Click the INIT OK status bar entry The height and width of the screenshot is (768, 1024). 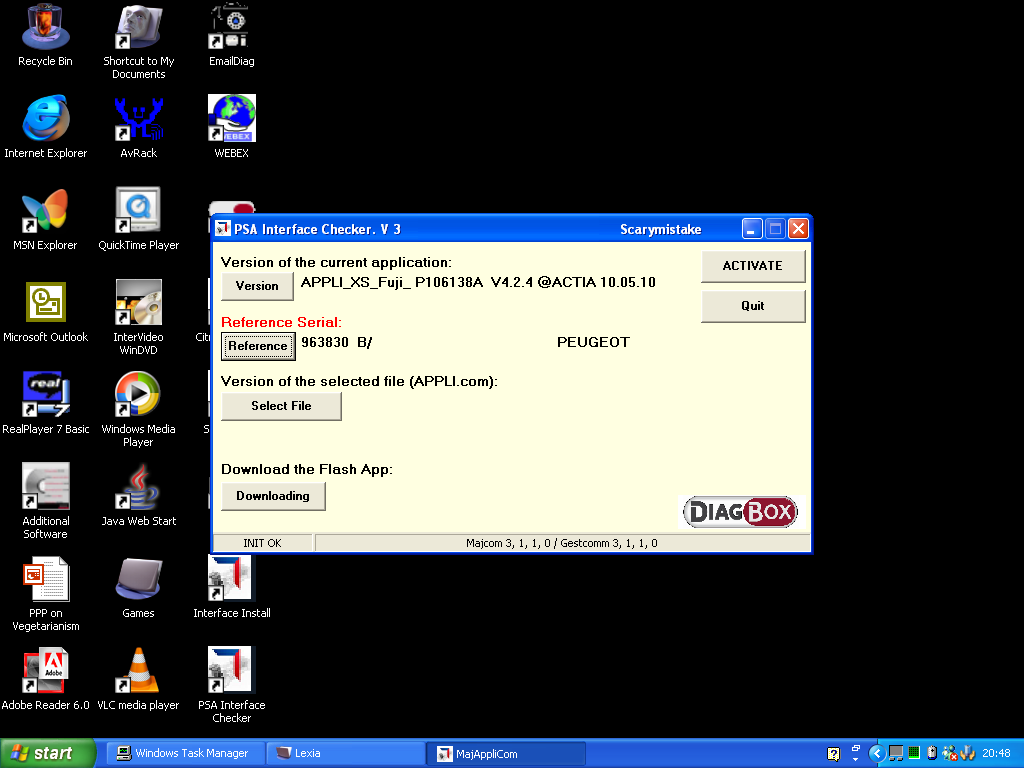pyautogui.click(x=263, y=543)
